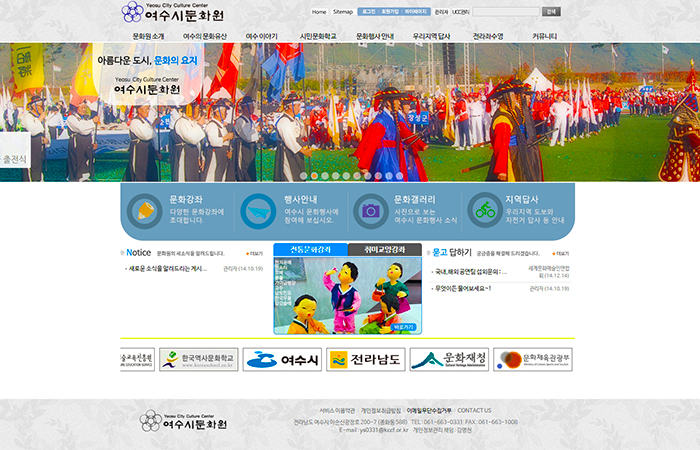700x450 pixels.
Task: Open the 여수의문화유산 menu
Action: tap(204, 36)
